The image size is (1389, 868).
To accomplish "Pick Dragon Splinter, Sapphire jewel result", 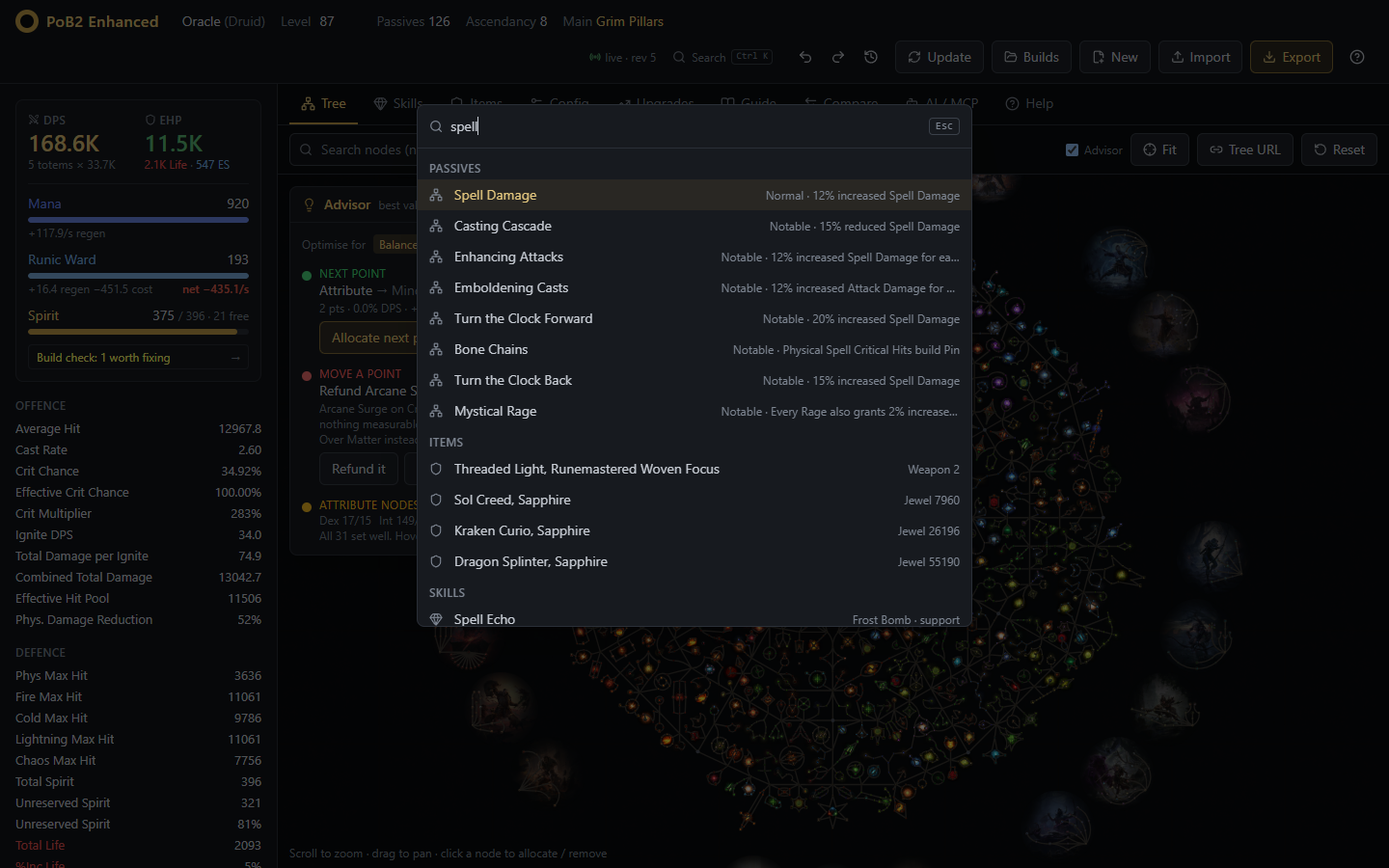I will 694,561.
